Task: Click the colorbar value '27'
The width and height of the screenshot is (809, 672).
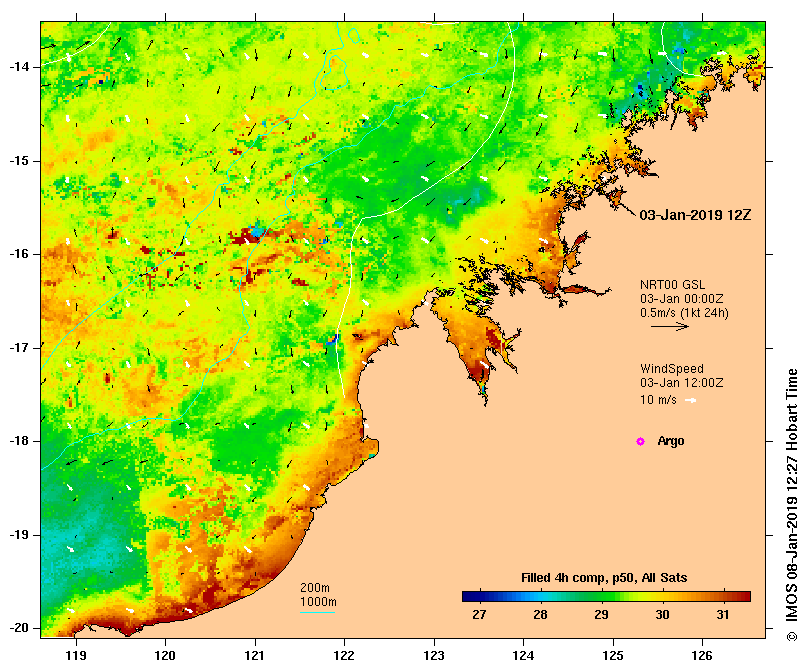Action: [x=479, y=615]
